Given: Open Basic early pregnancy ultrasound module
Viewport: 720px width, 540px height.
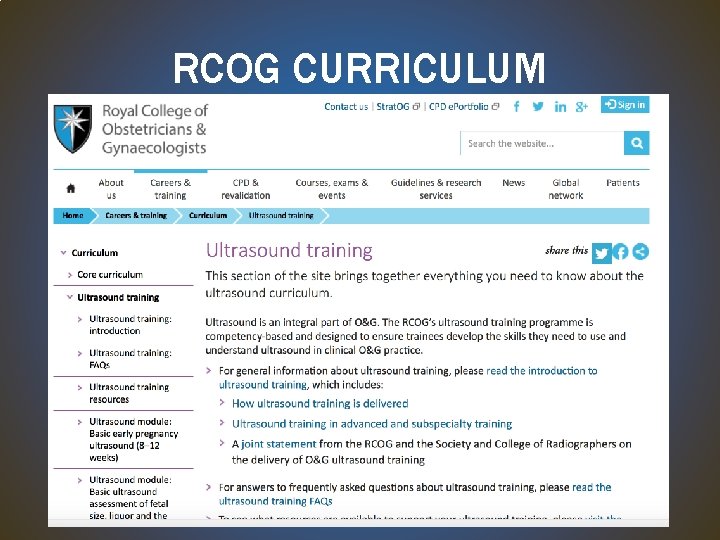Looking at the screenshot, I should (134, 439).
